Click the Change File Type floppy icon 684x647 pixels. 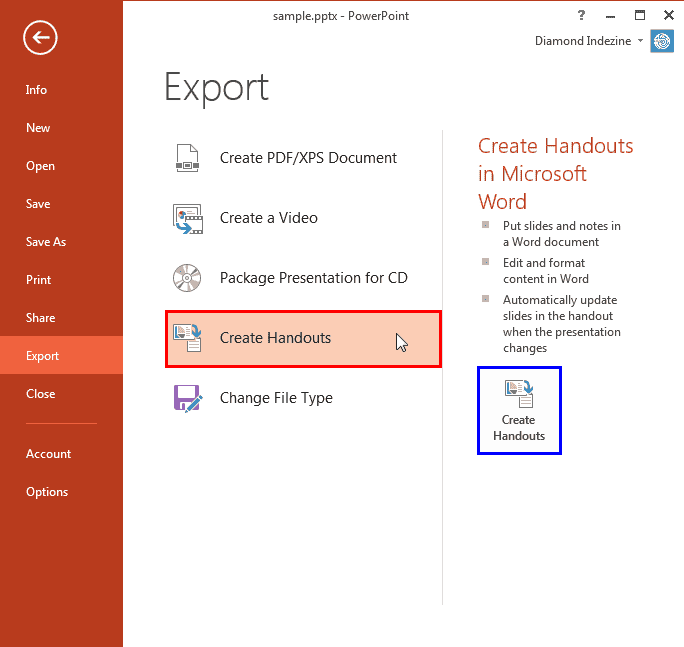pyautogui.click(x=188, y=398)
